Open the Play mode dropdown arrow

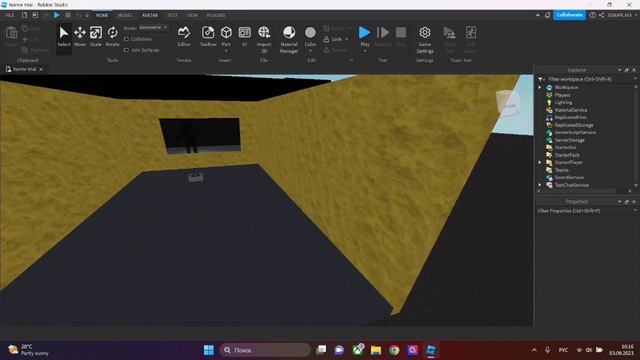click(x=364, y=51)
